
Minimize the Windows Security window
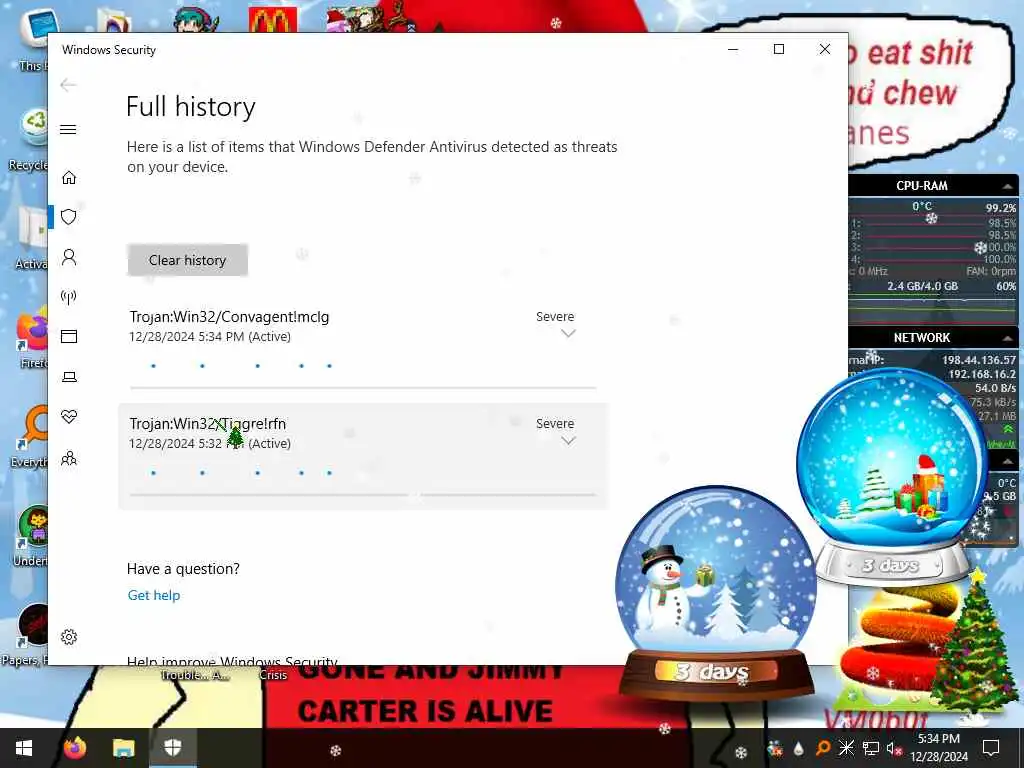[733, 49]
